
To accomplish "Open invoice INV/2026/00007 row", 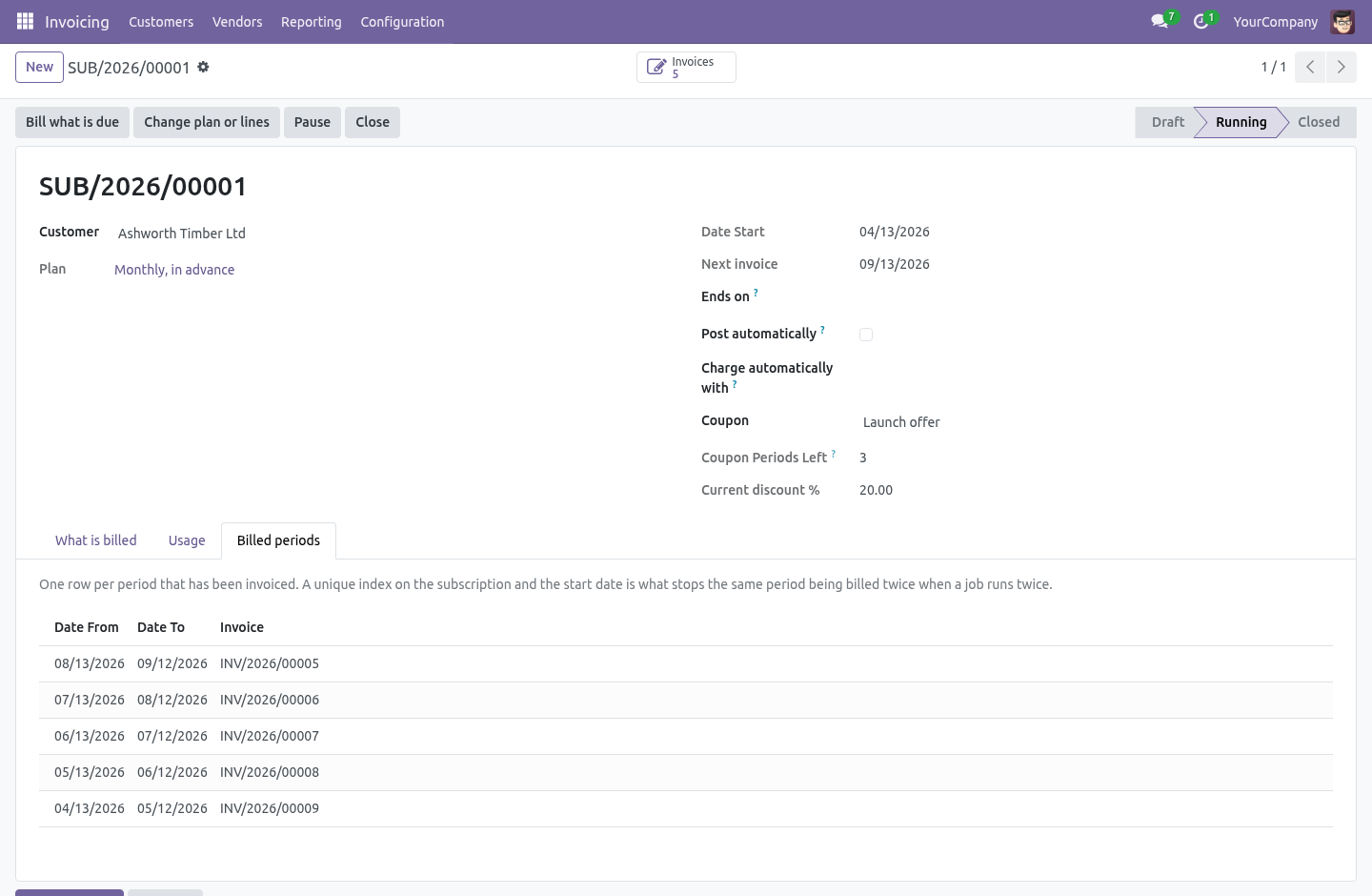I will click(686, 736).
